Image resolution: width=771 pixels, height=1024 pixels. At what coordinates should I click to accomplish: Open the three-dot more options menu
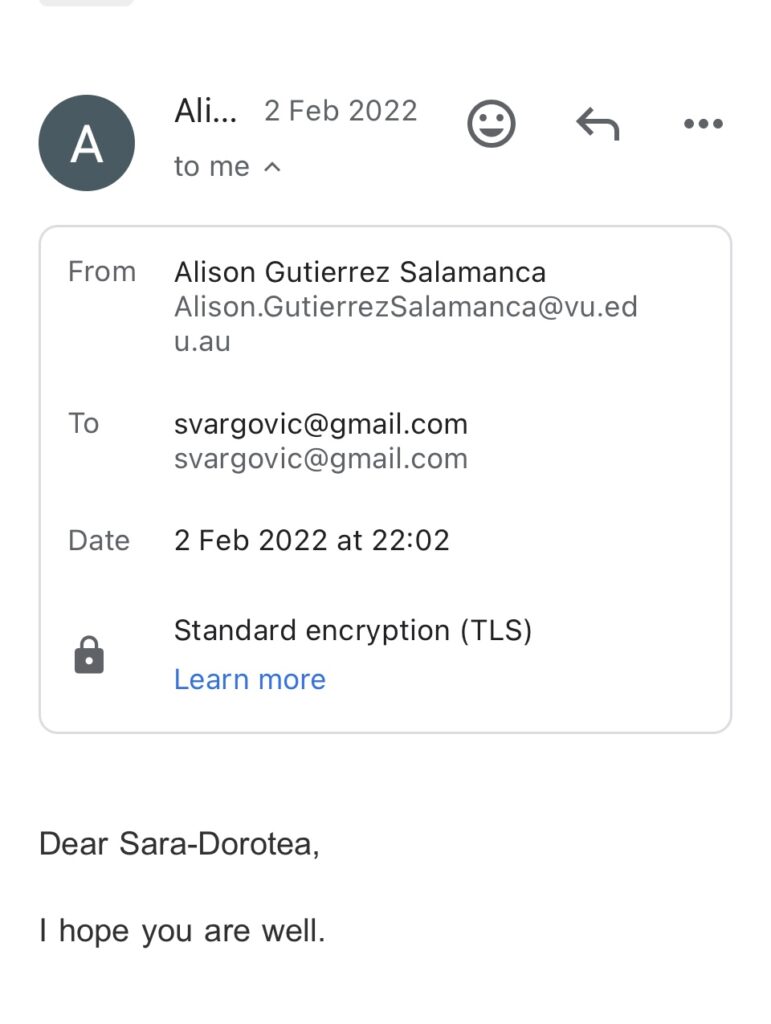click(703, 123)
